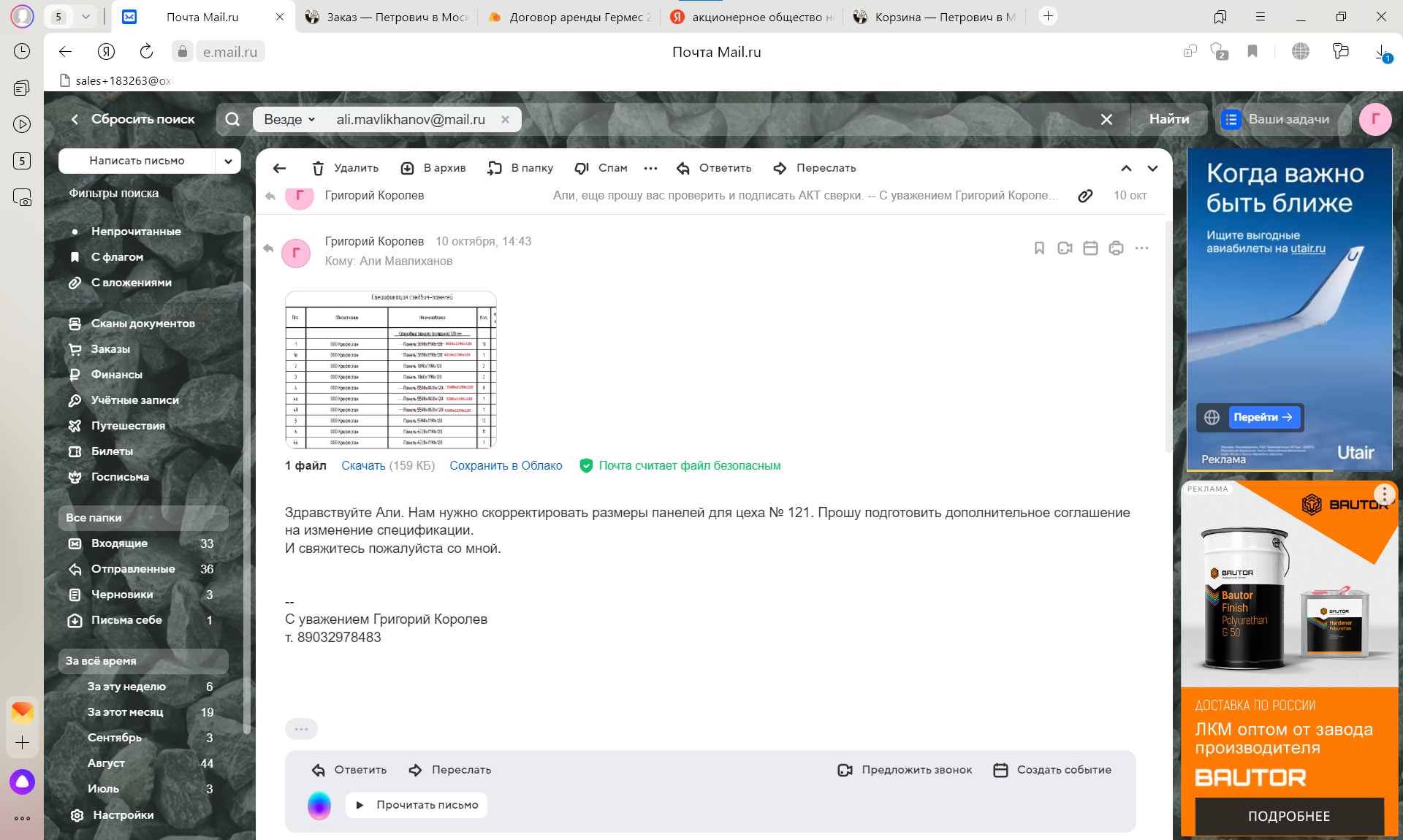Archive the email with 'В архив'
The height and width of the screenshot is (840, 1403).
click(x=433, y=168)
